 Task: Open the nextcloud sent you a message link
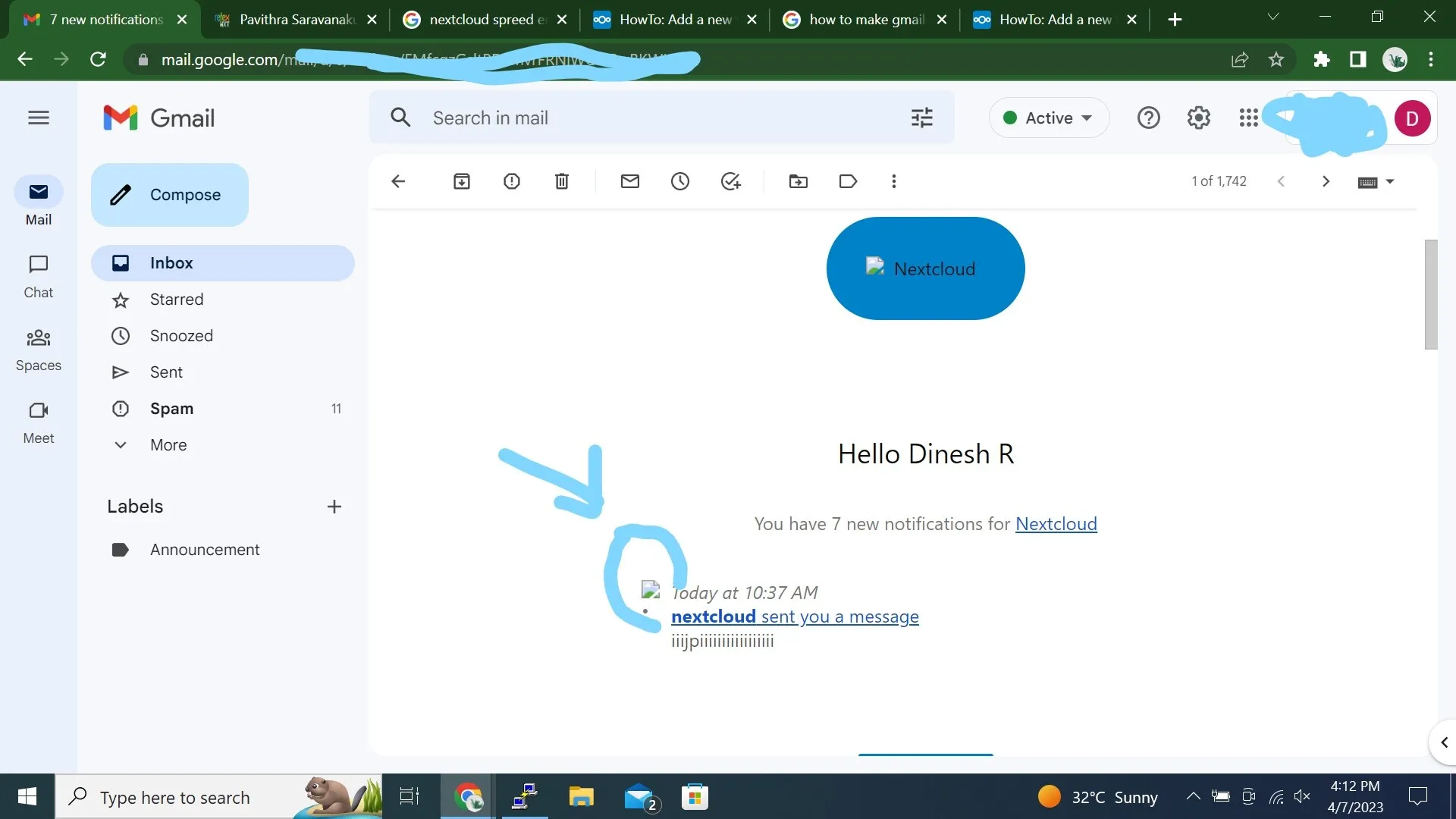(795, 617)
